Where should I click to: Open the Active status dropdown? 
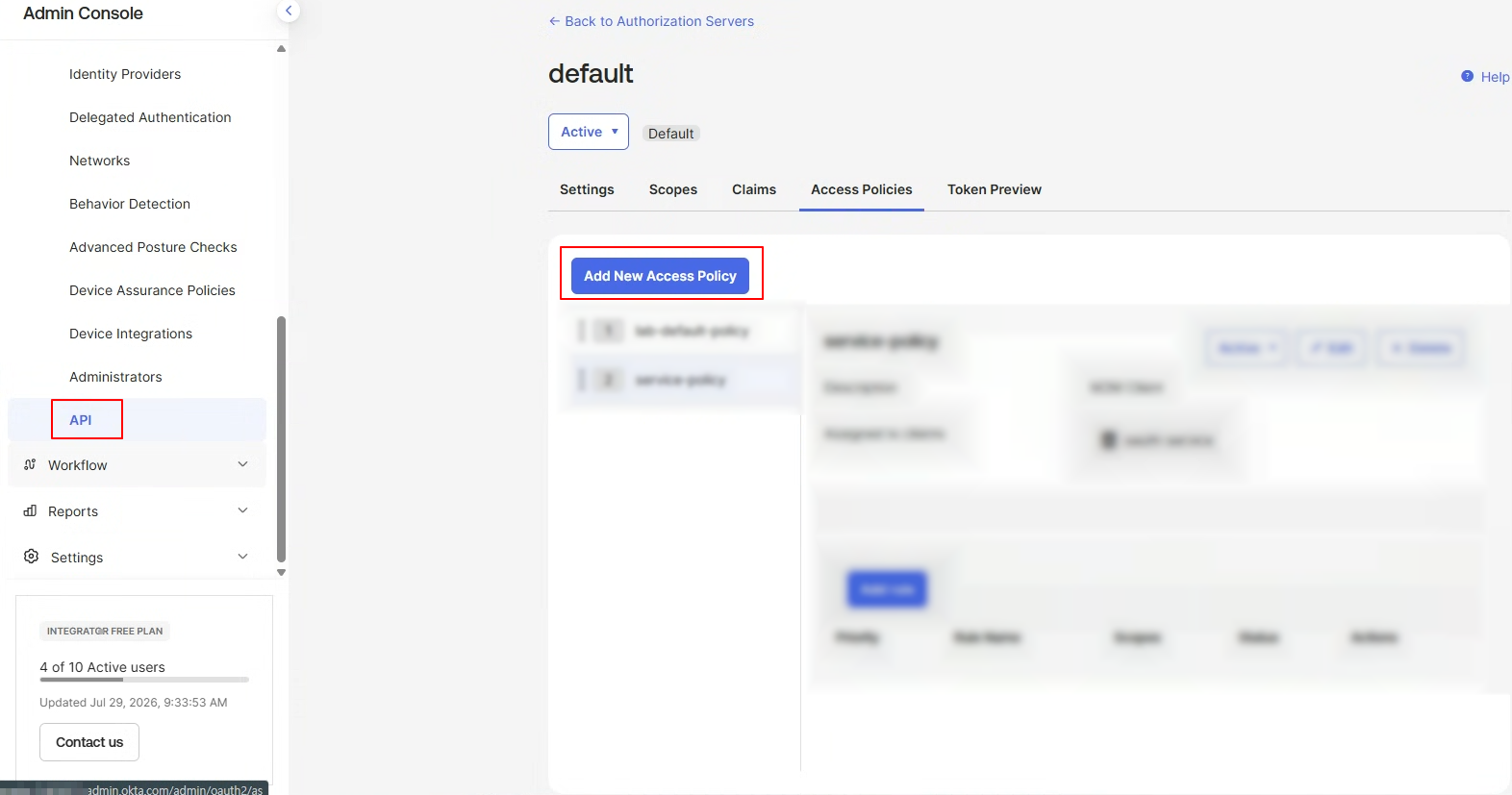pyautogui.click(x=589, y=132)
